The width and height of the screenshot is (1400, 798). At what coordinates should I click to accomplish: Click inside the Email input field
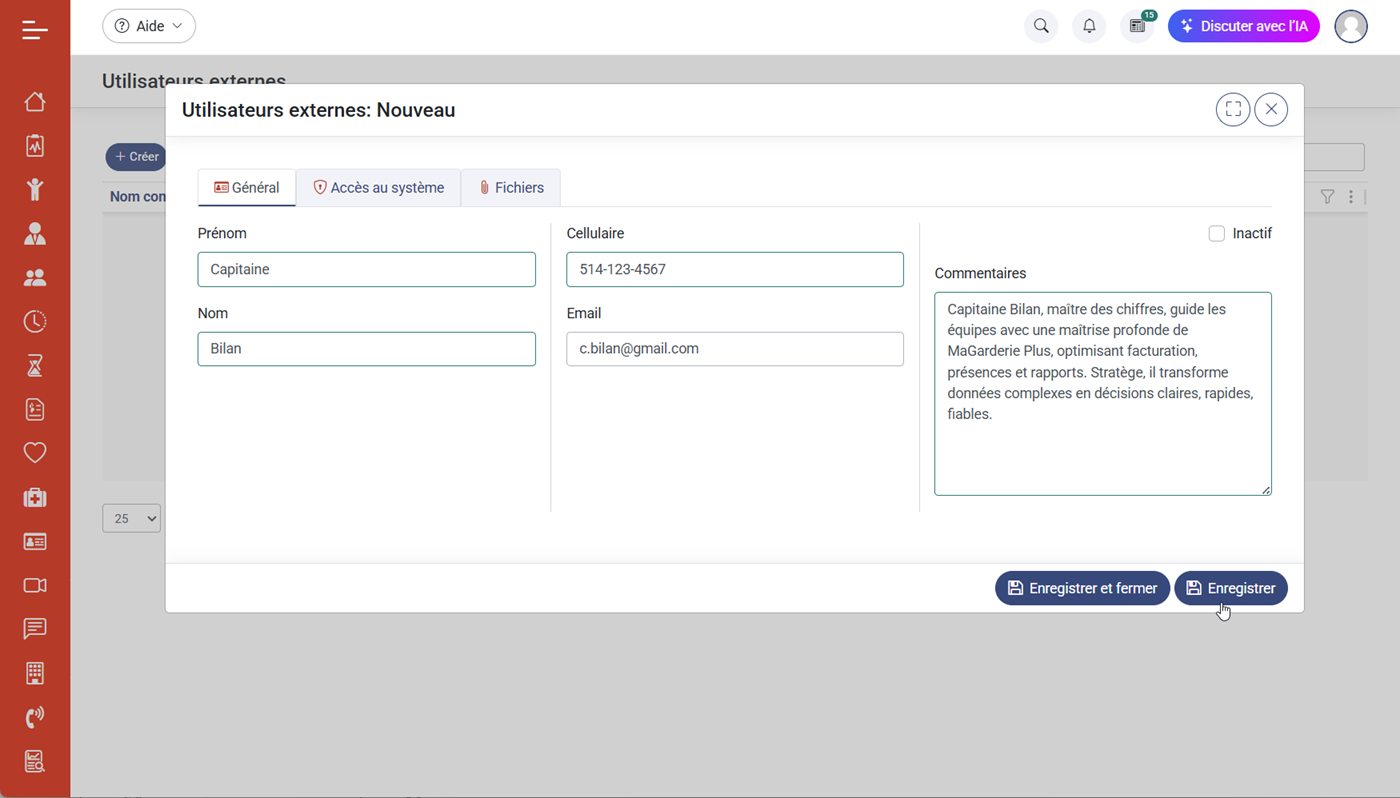pyautogui.click(x=735, y=348)
